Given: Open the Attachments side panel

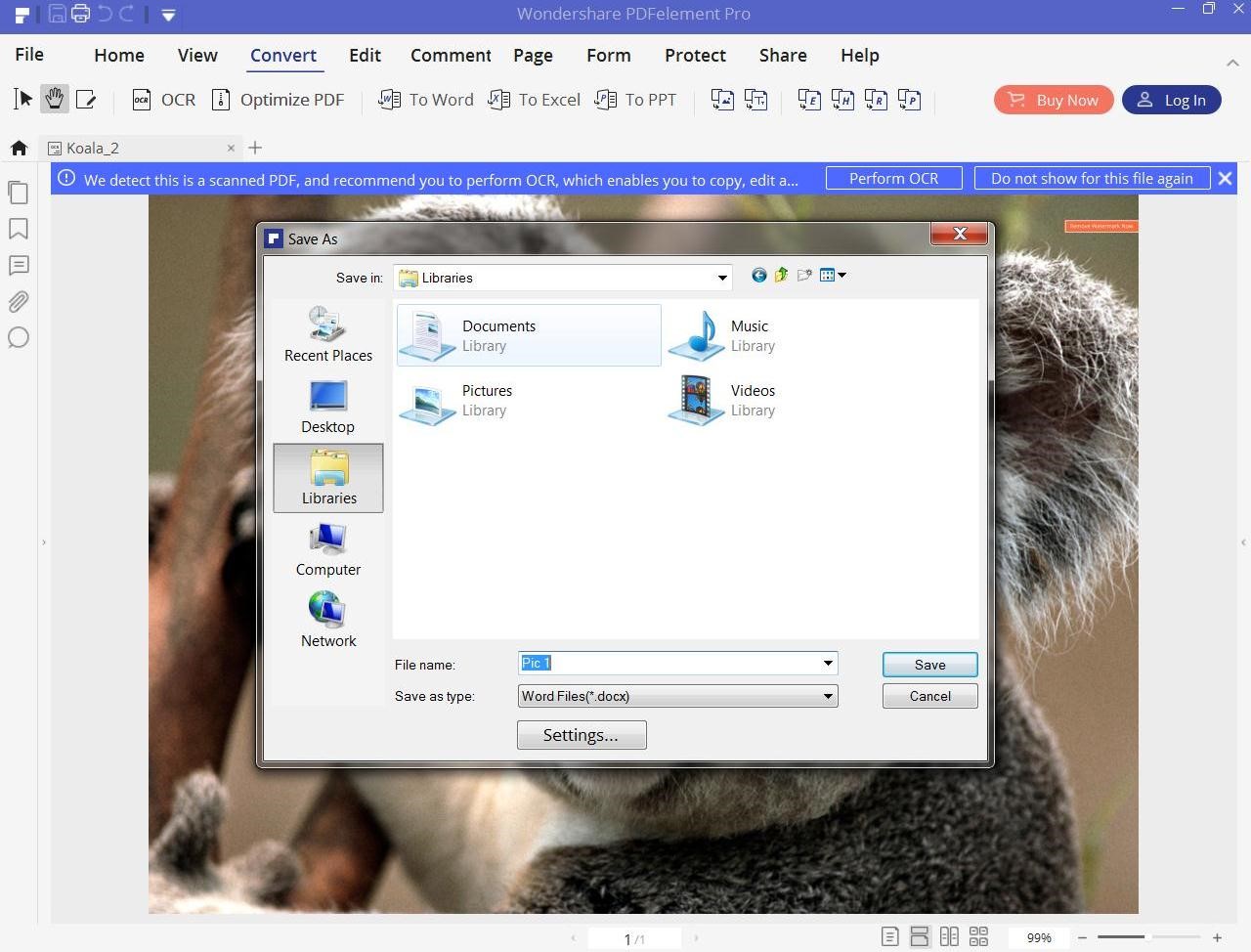Looking at the screenshot, I should [18, 301].
